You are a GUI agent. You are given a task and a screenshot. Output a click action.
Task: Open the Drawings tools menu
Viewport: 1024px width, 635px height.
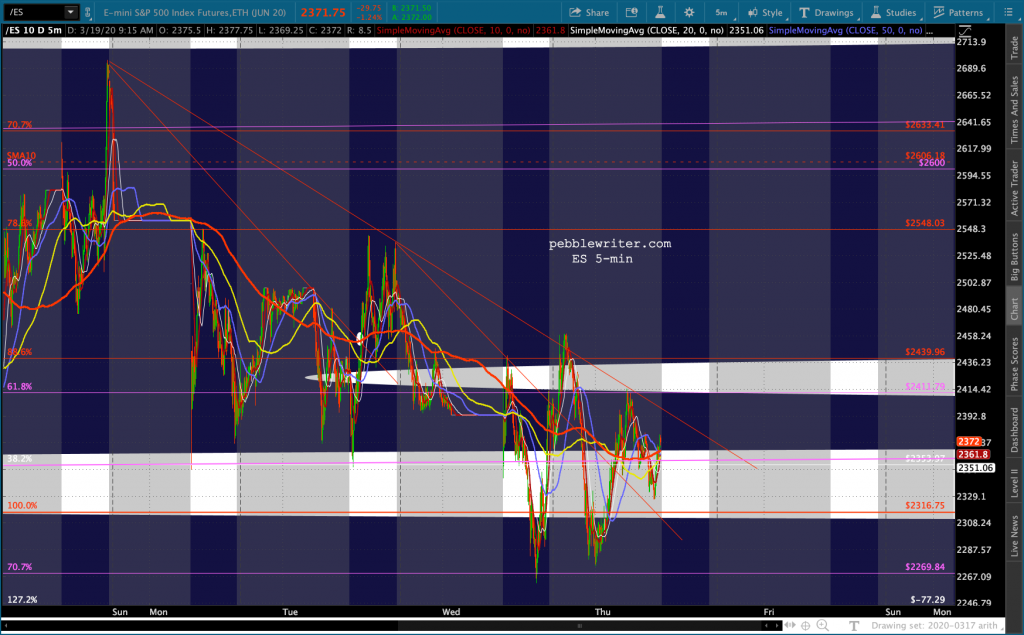[827, 12]
